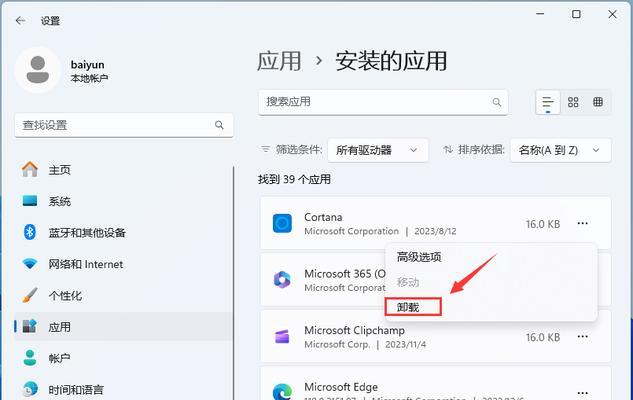This screenshot has width=633, height=400.
Task: Click the baiyun username text
Action: [88, 65]
